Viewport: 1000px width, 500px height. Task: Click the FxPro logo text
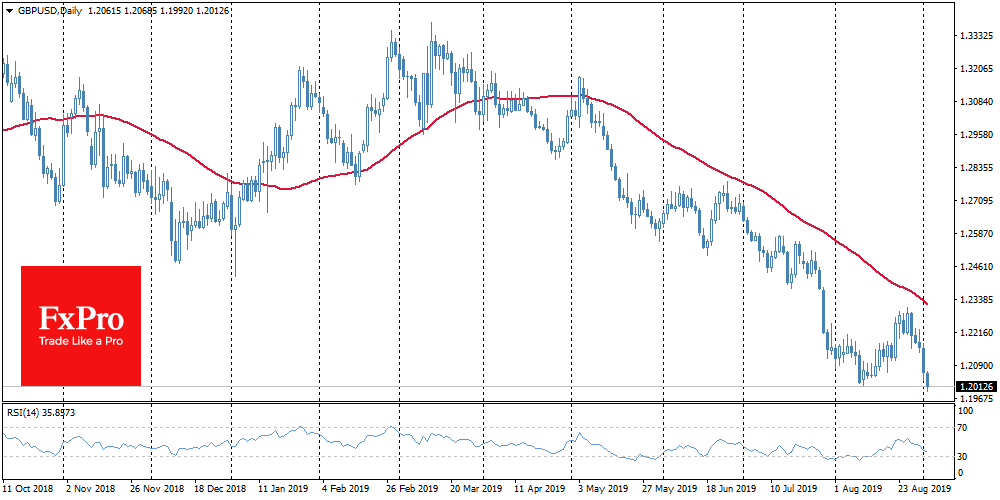point(81,320)
